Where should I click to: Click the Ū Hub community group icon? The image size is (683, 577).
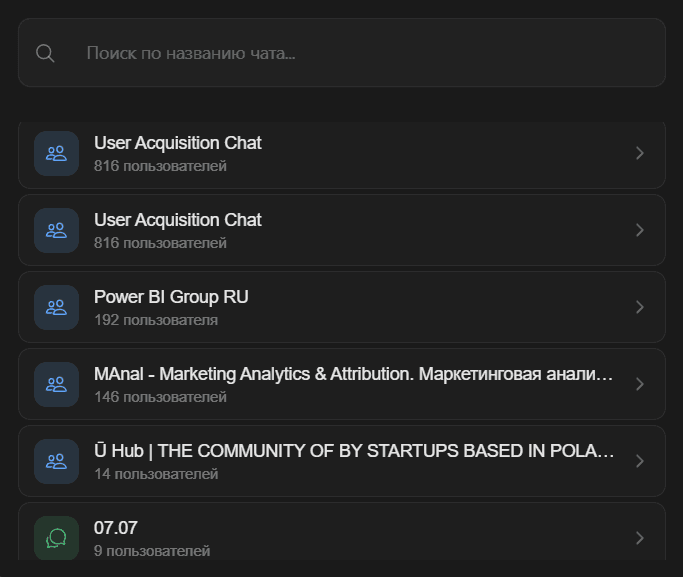click(x=57, y=462)
